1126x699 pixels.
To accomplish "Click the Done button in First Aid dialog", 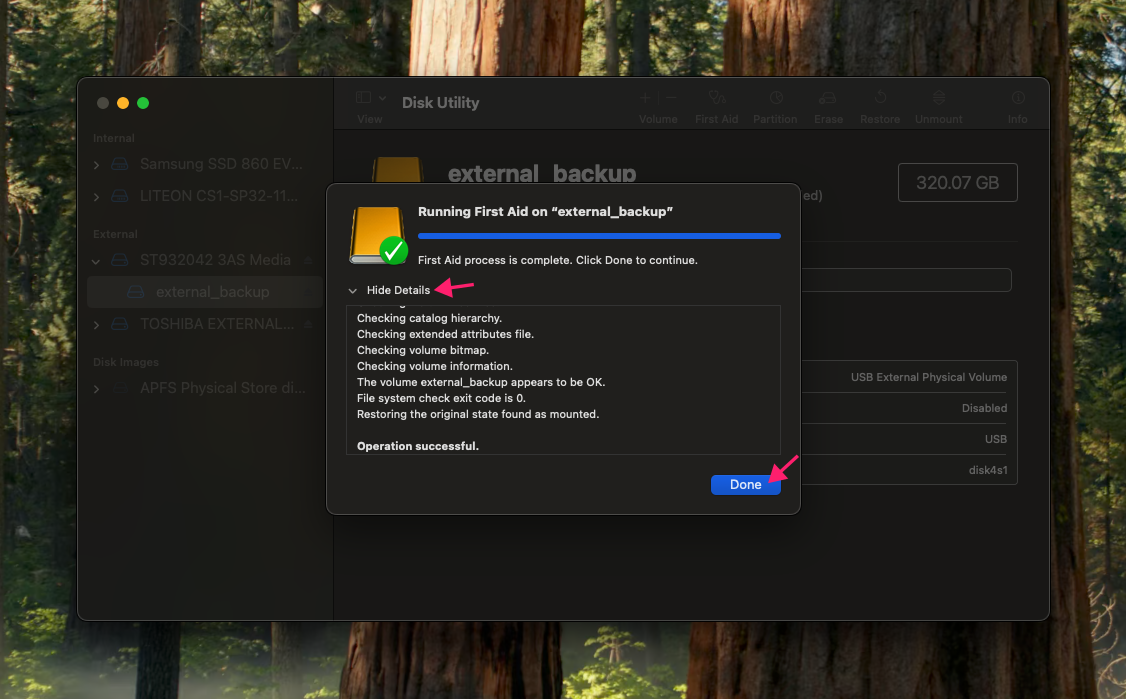I will [745, 485].
